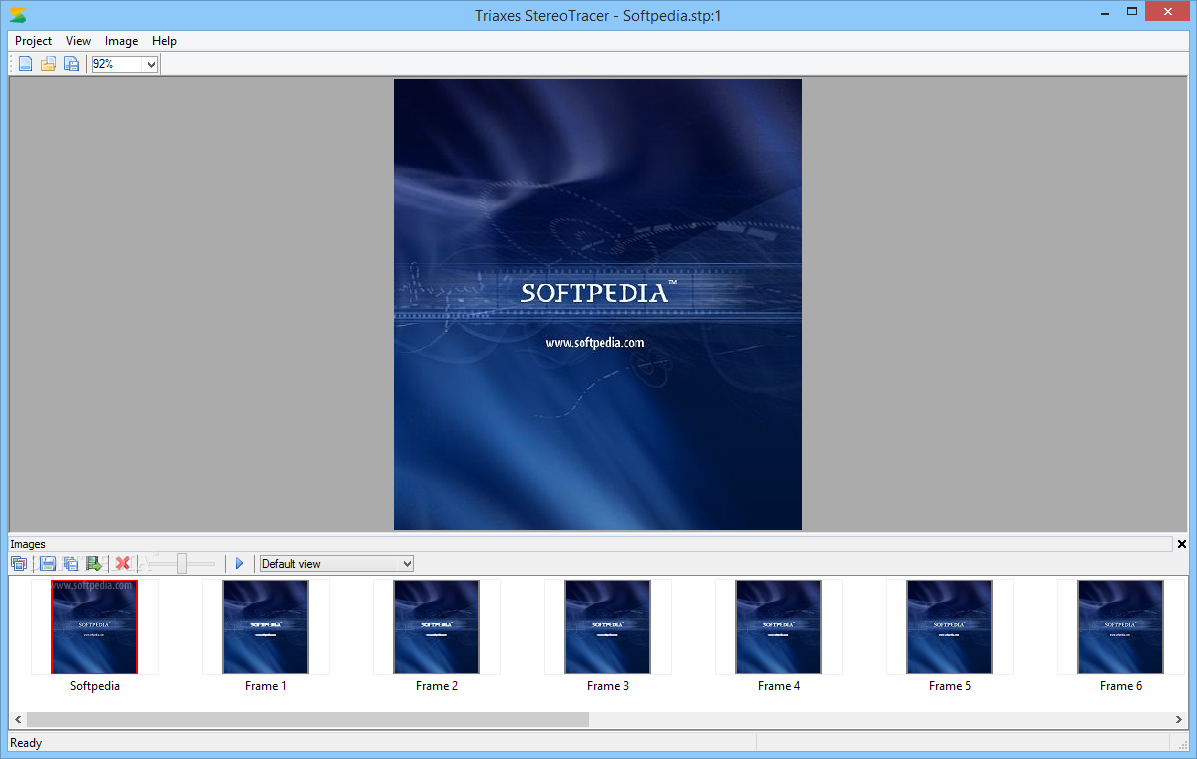1197x759 pixels.
Task: Click the thumbnail strip left scroll arrow
Action: 18,719
